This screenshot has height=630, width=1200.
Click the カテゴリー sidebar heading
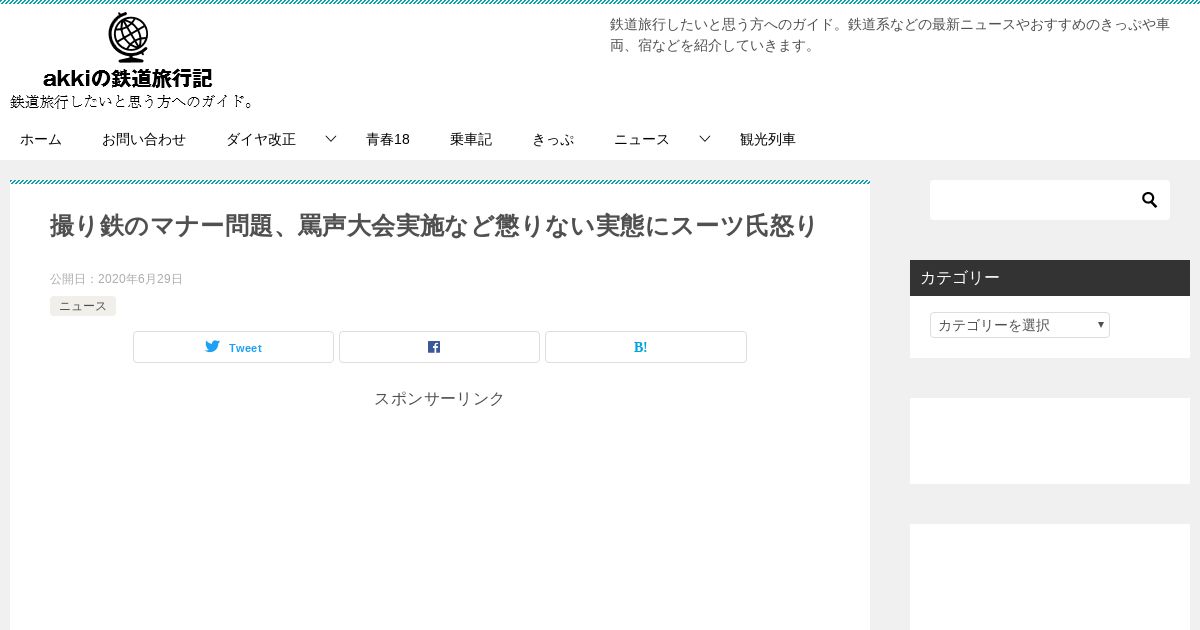click(x=1050, y=278)
